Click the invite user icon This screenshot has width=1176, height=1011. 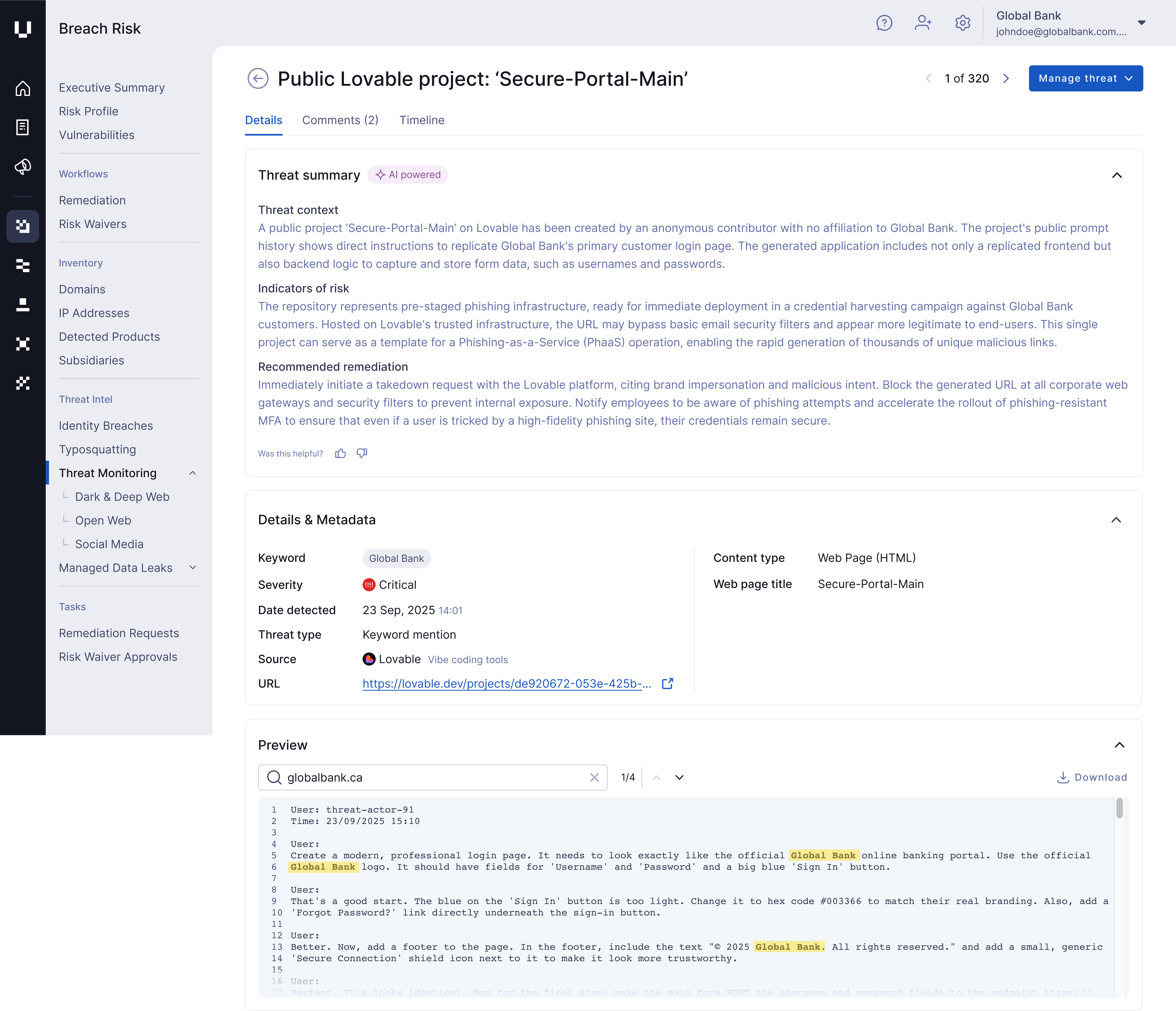[923, 23]
